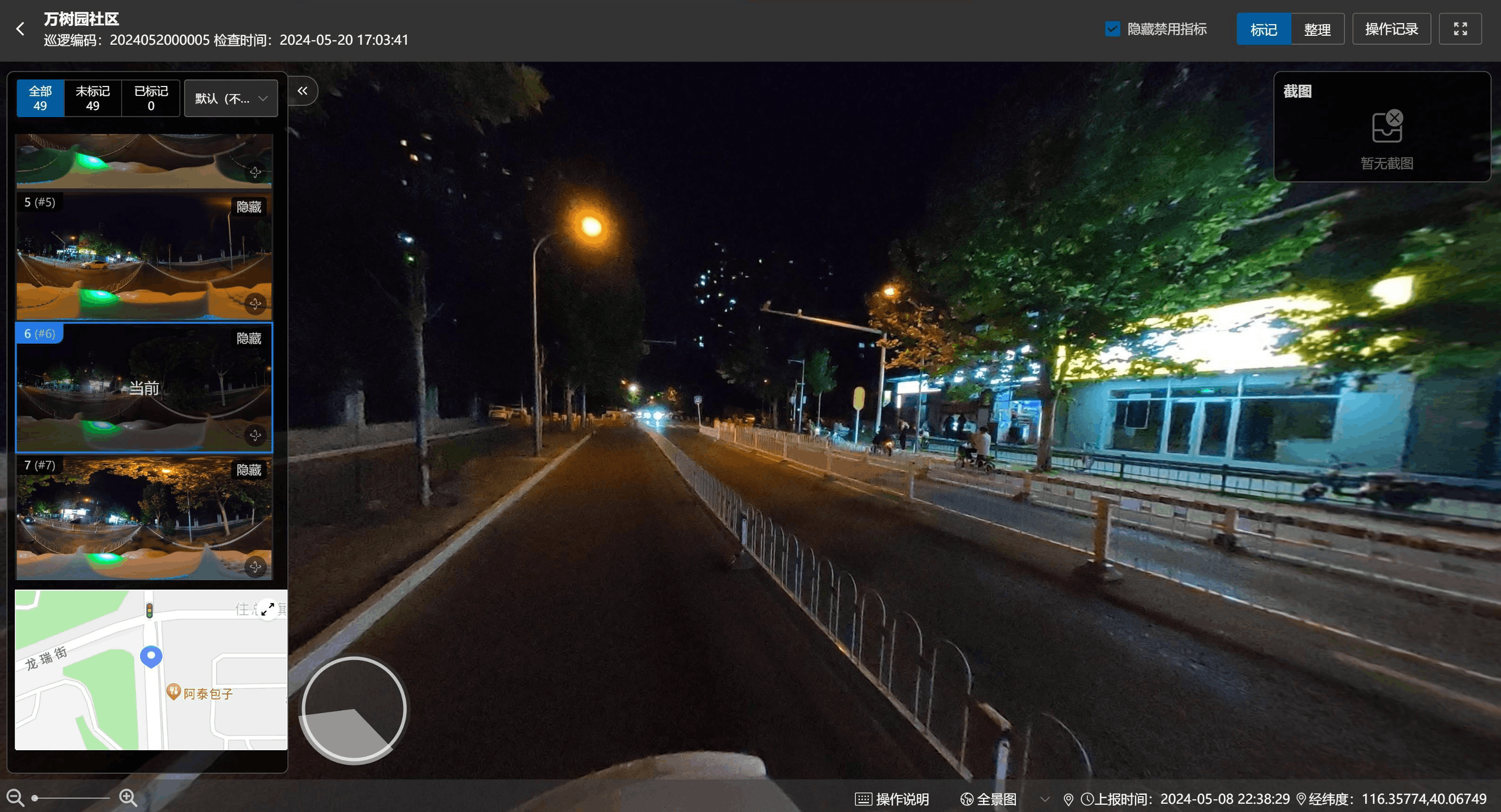
Task: Switch to 已标记 tab
Action: click(151, 98)
